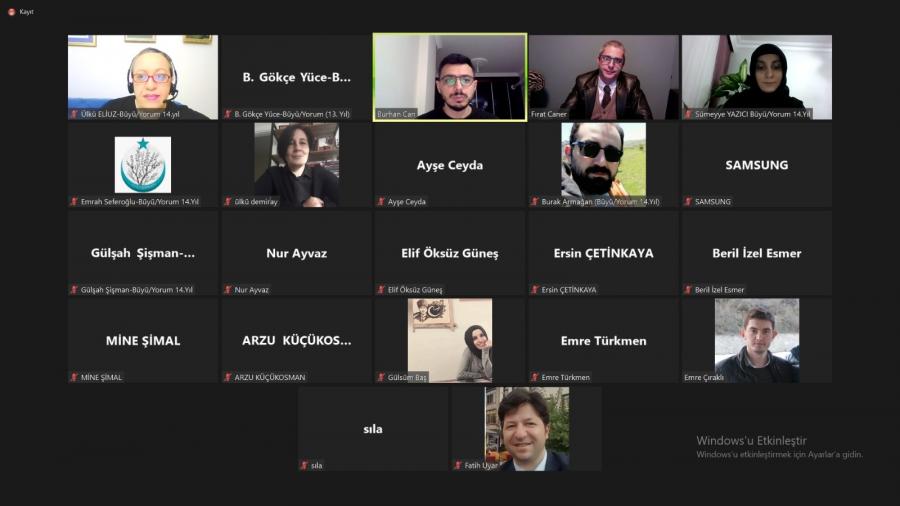Click muted mic icon on Beril İzel Esmer tile

(688, 290)
